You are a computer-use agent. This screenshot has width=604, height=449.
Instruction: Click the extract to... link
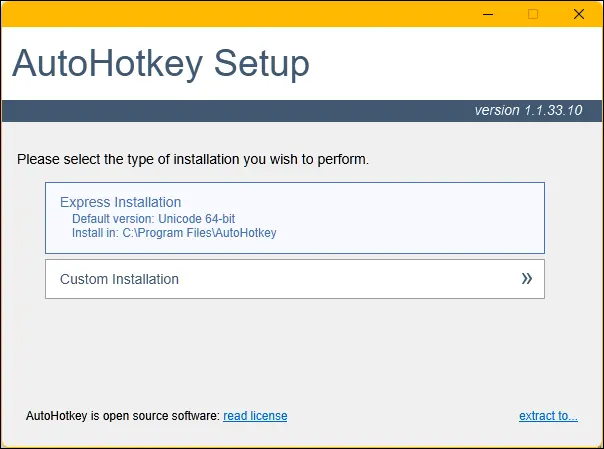[x=548, y=416]
